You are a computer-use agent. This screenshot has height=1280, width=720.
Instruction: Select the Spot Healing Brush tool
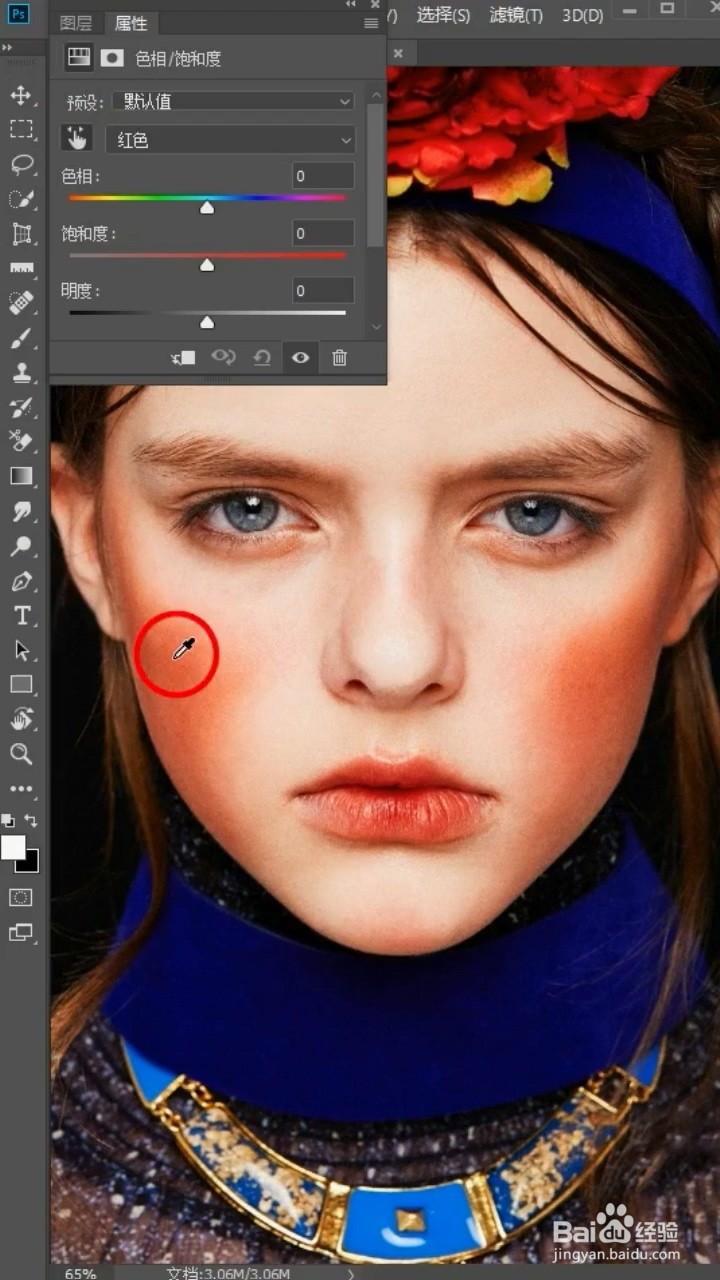21,303
